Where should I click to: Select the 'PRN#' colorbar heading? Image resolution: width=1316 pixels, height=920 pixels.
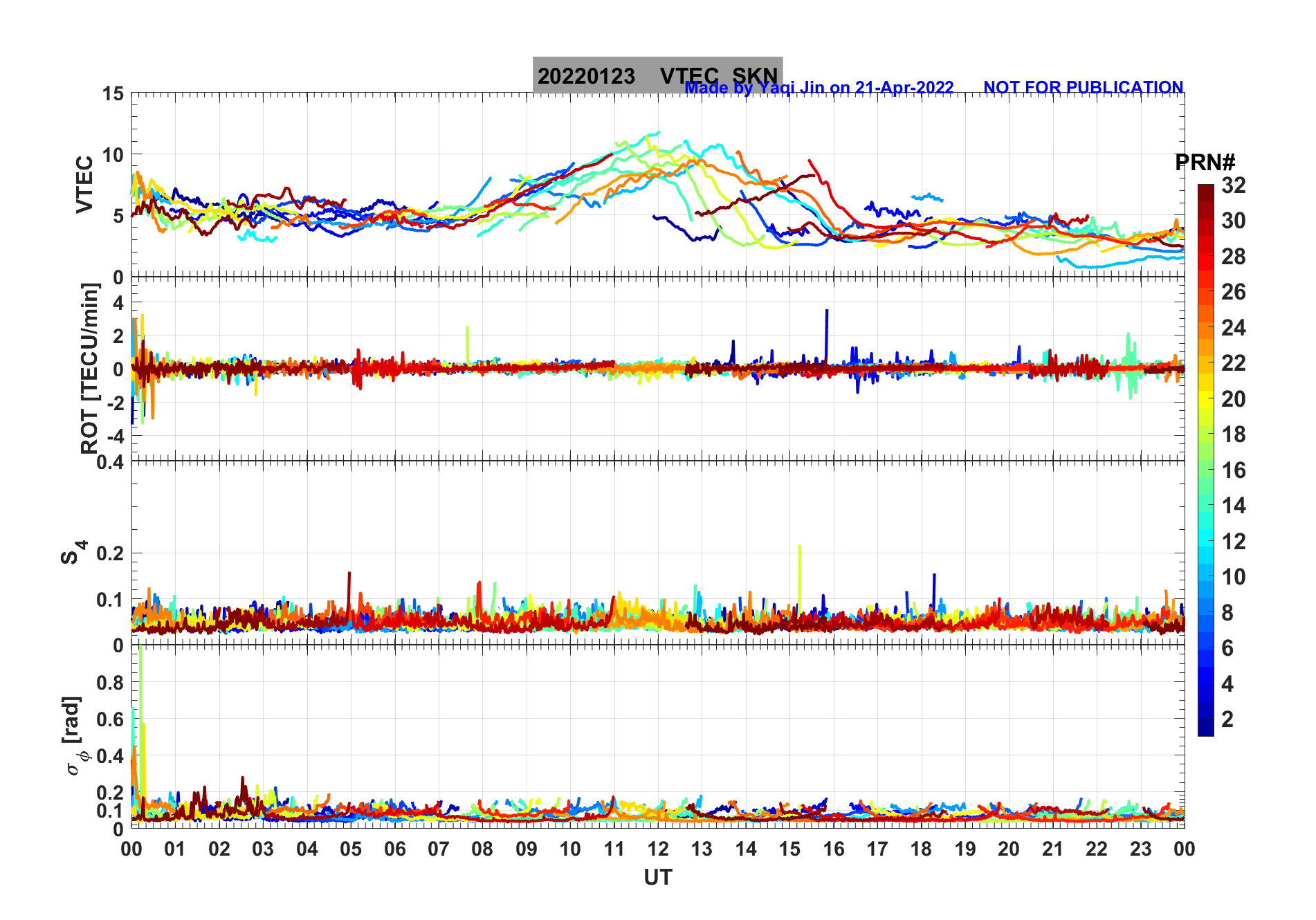tap(1205, 163)
